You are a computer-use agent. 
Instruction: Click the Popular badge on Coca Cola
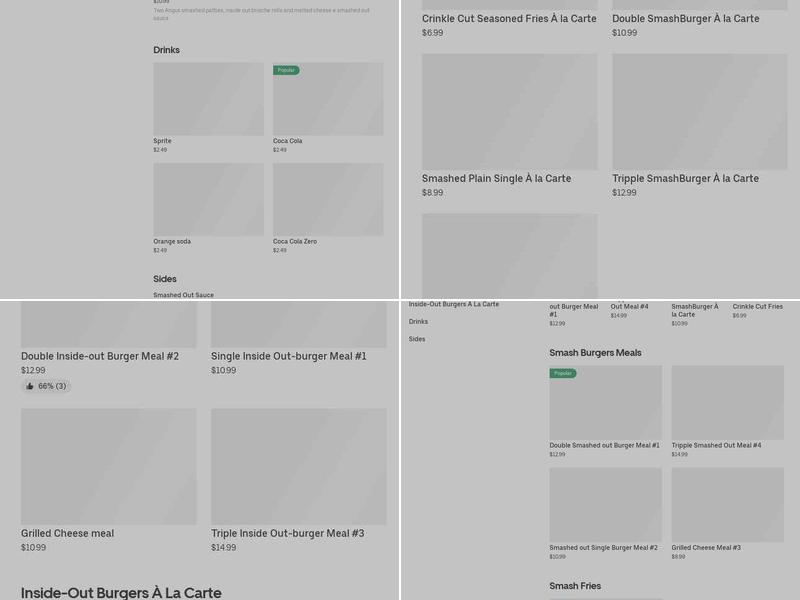point(286,70)
